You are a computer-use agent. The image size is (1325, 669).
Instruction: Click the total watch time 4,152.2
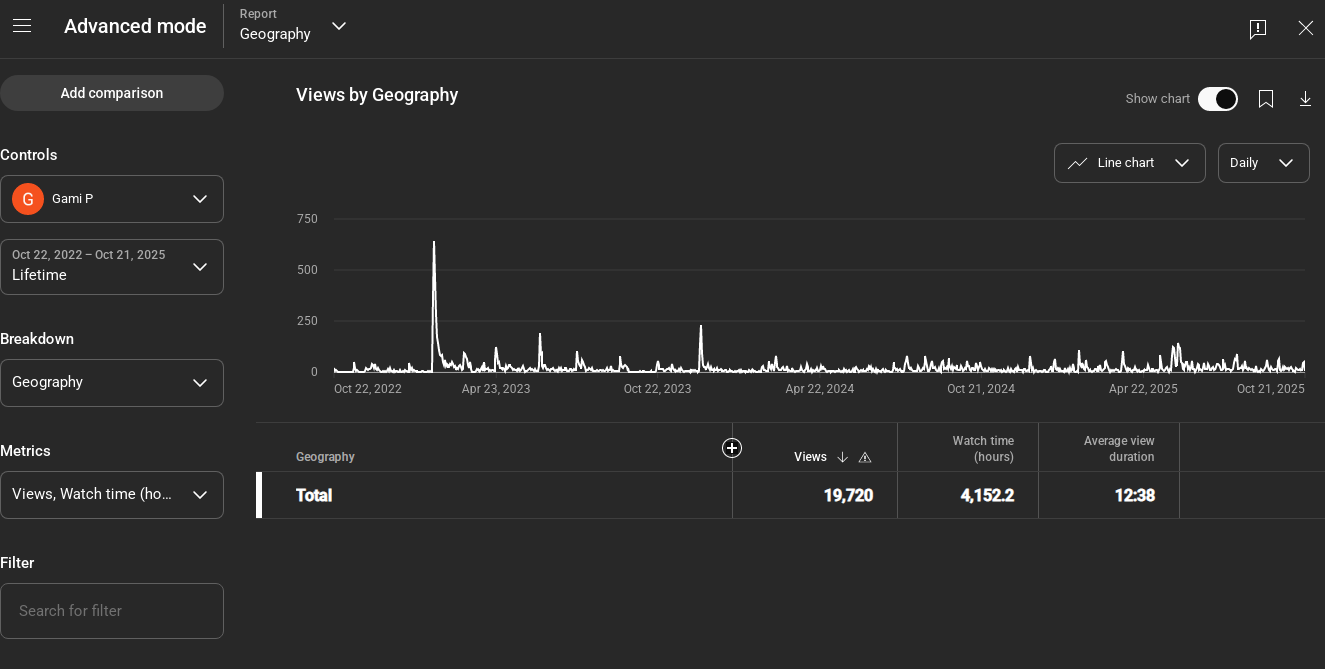pos(987,495)
